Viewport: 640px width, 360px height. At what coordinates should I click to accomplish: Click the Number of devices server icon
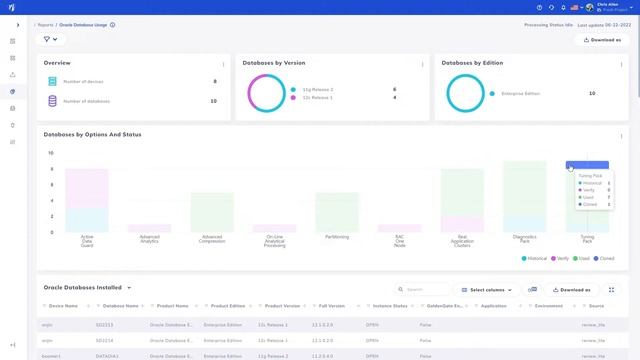click(52, 81)
